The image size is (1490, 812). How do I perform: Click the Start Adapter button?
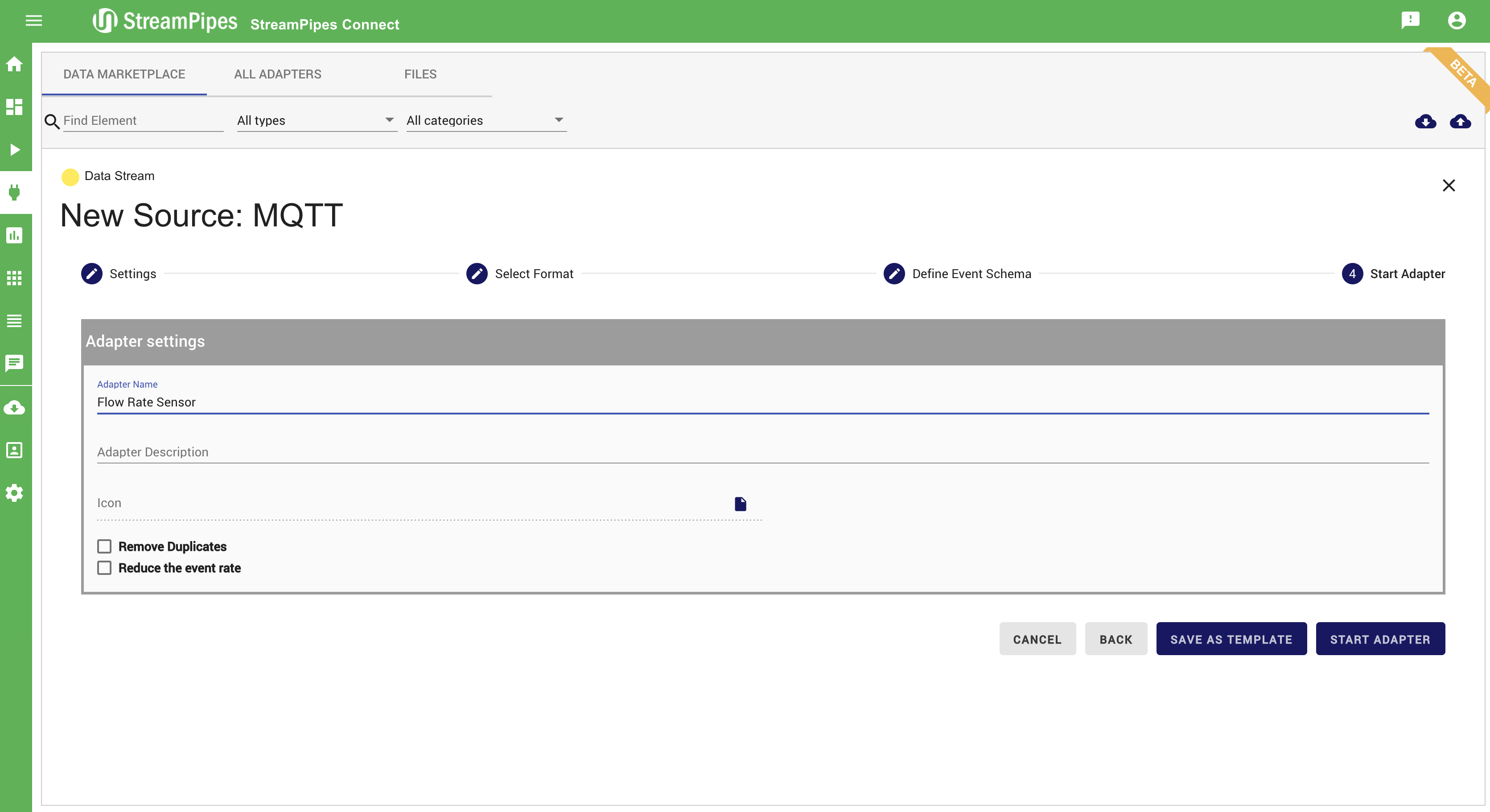click(x=1379, y=639)
